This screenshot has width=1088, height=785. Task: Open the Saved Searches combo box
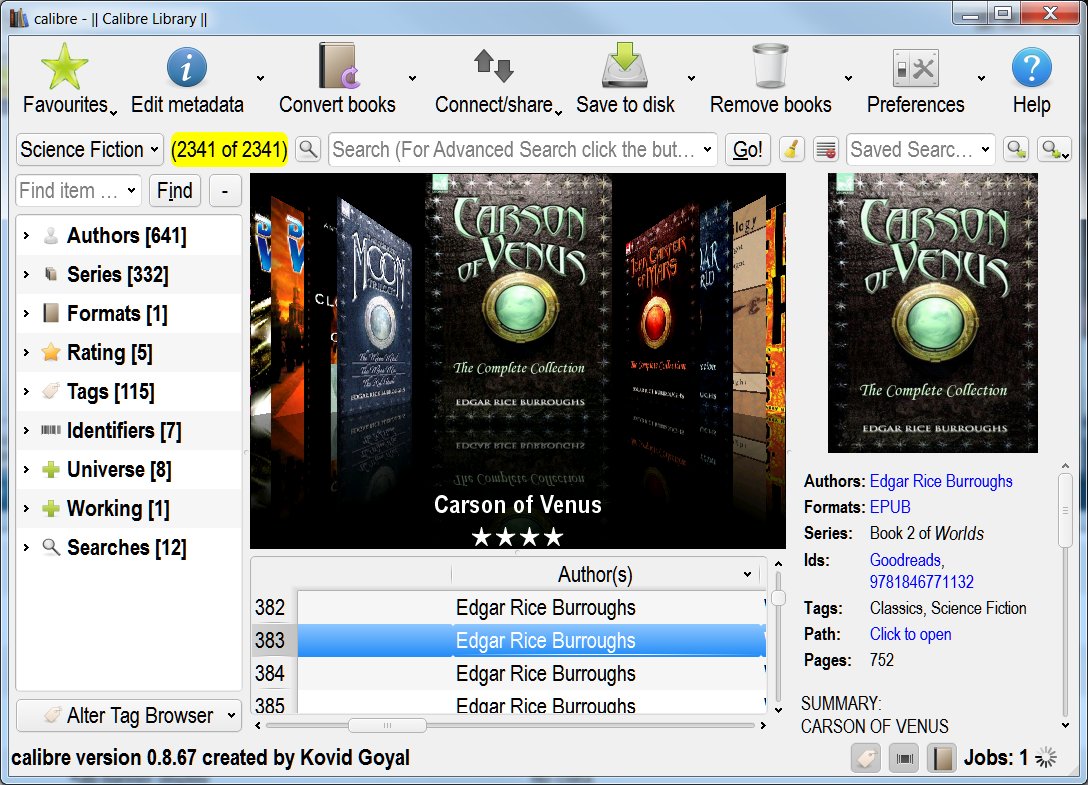tap(920, 149)
